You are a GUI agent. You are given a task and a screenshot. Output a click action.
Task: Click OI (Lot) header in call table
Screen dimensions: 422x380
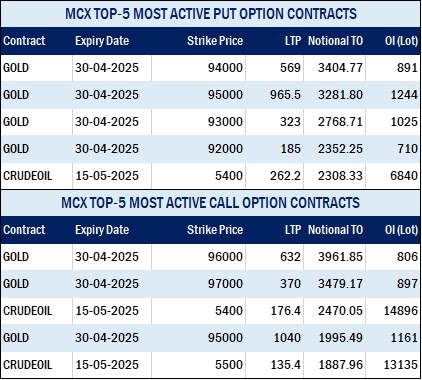pos(401,230)
